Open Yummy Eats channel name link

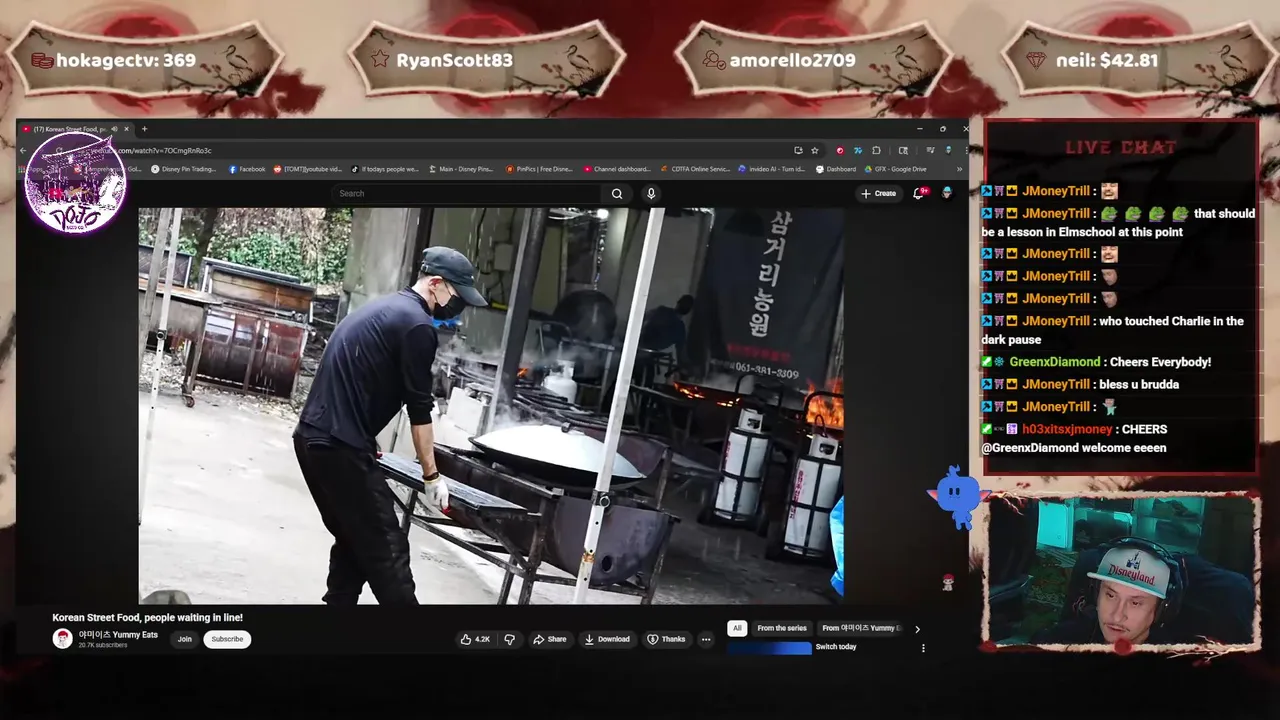click(x=118, y=635)
